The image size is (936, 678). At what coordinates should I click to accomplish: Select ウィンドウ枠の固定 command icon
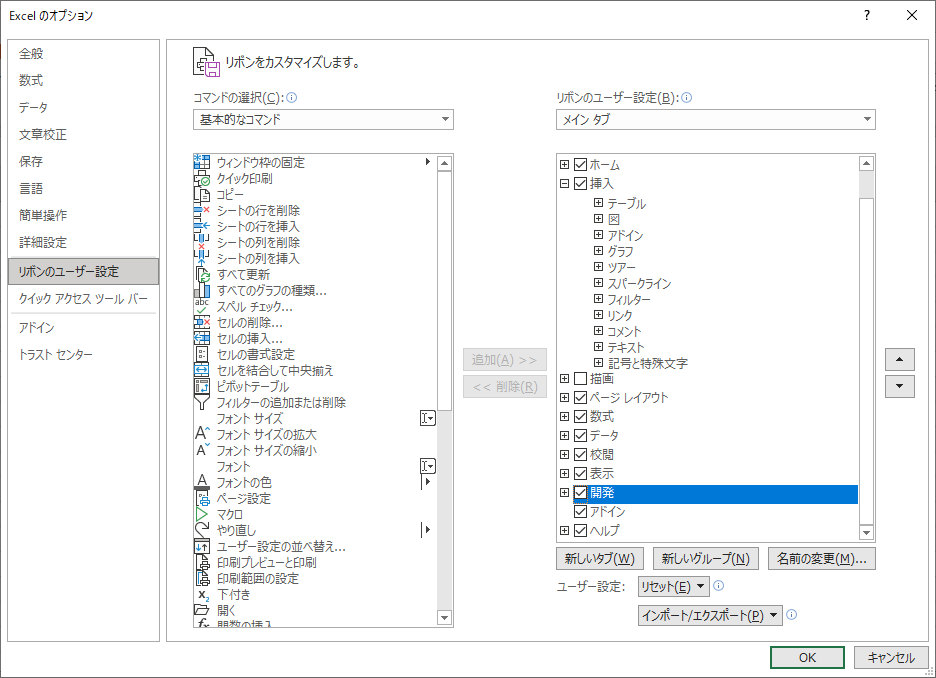point(202,162)
